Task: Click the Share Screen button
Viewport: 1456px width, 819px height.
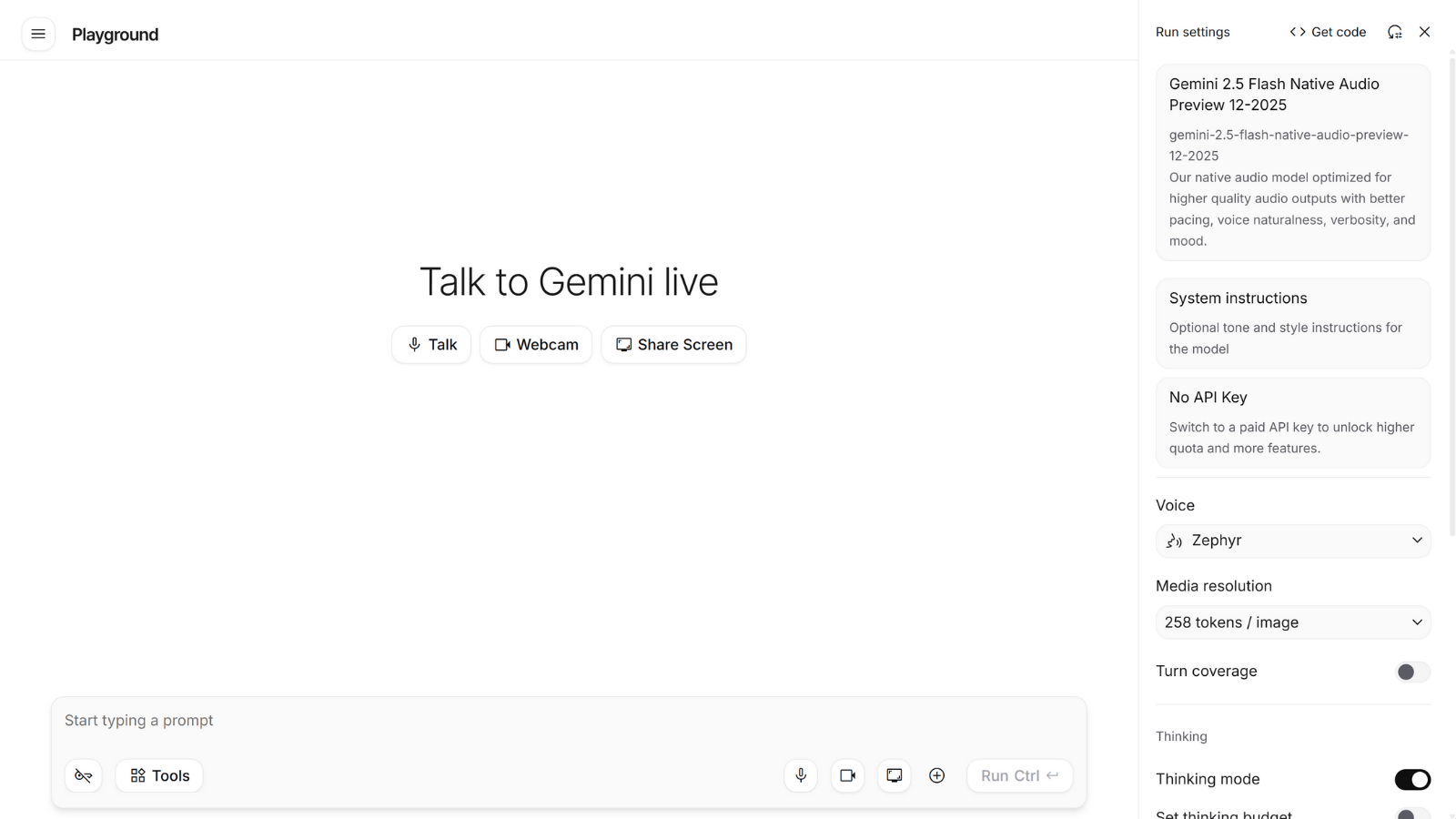Action: [x=673, y=345]
